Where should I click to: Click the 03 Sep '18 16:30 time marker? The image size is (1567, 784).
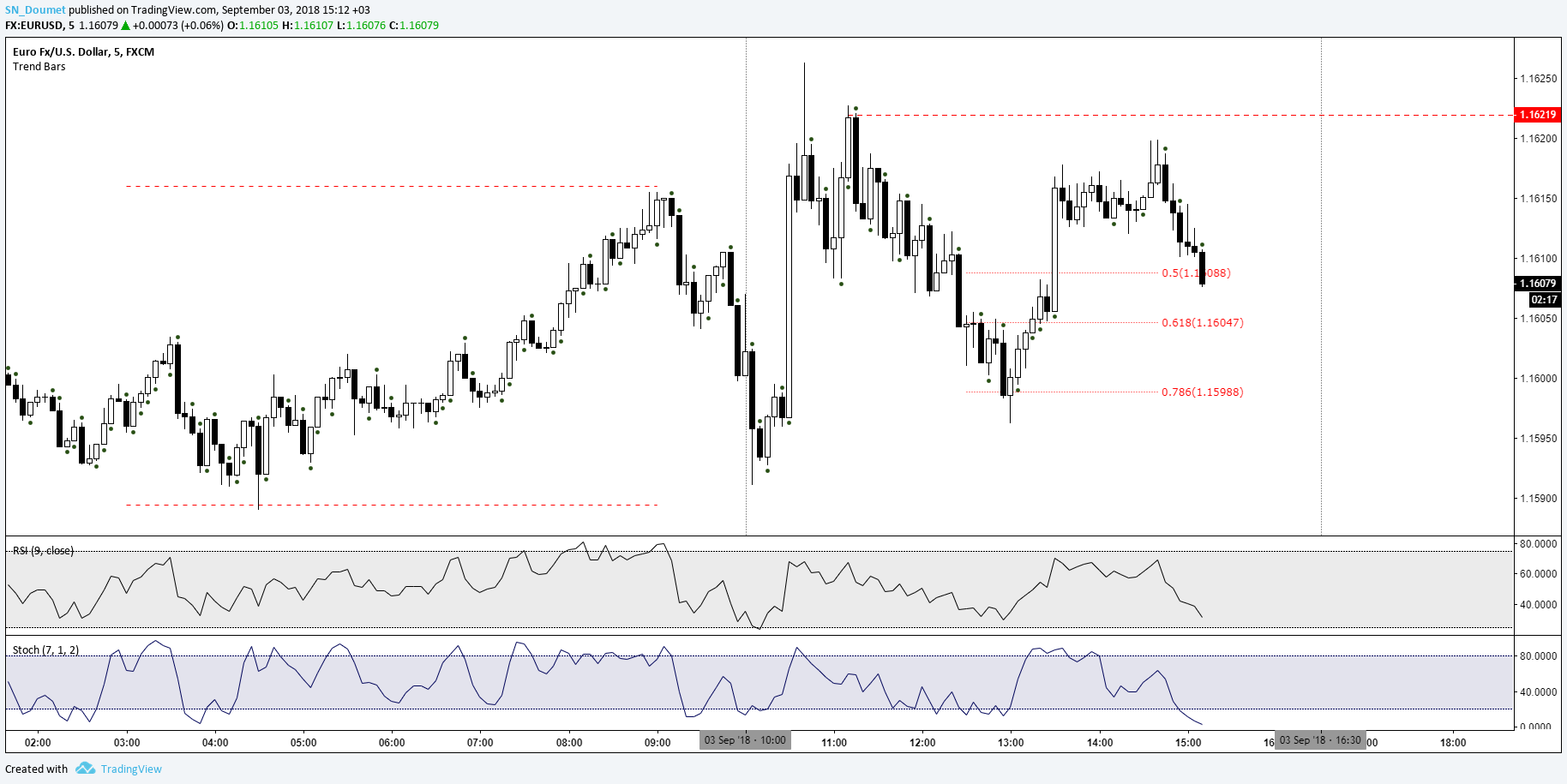pyautogui.click(x=1320, y=740)
